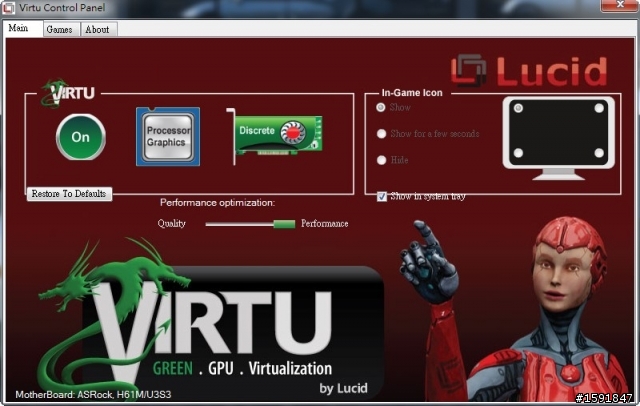Select the Hide in-game icon radio
Image resolution: width=640 pixels, height=406 pixels.
click(x=381, y=160)
